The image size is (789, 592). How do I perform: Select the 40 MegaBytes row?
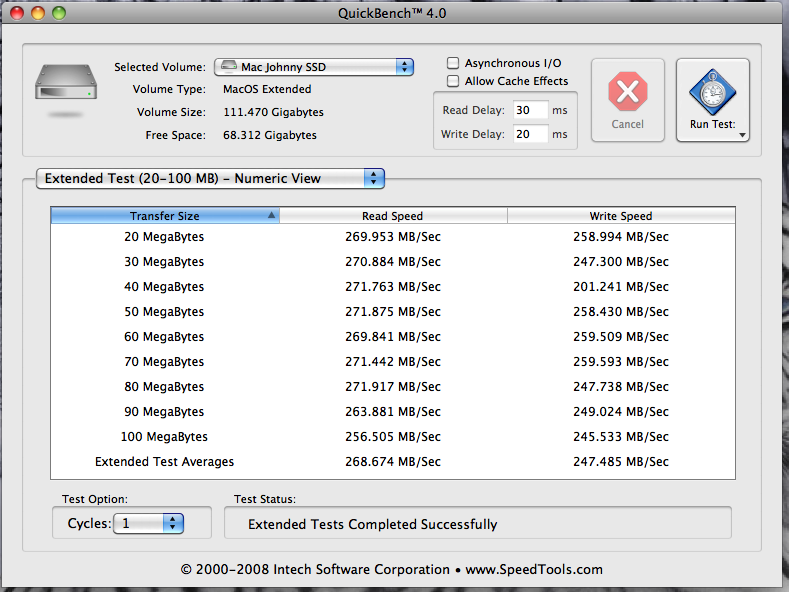(393, 287)
